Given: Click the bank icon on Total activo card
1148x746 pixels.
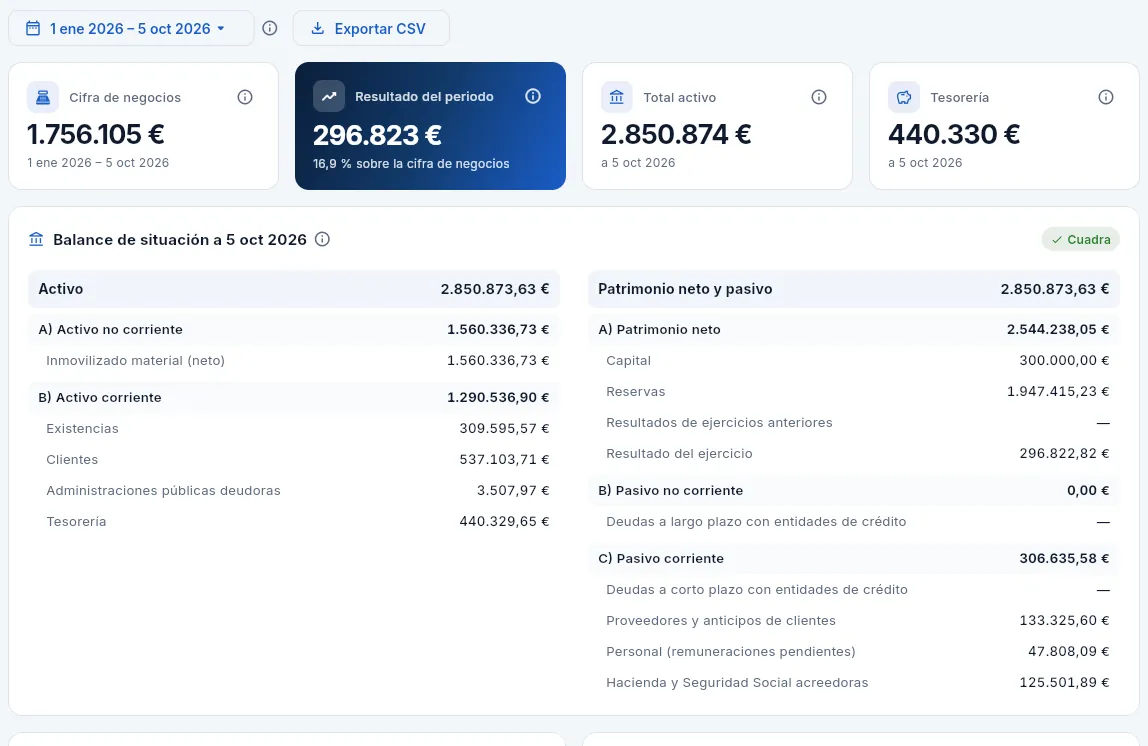Looking at the screenshot, I should [x=617, y=97].
